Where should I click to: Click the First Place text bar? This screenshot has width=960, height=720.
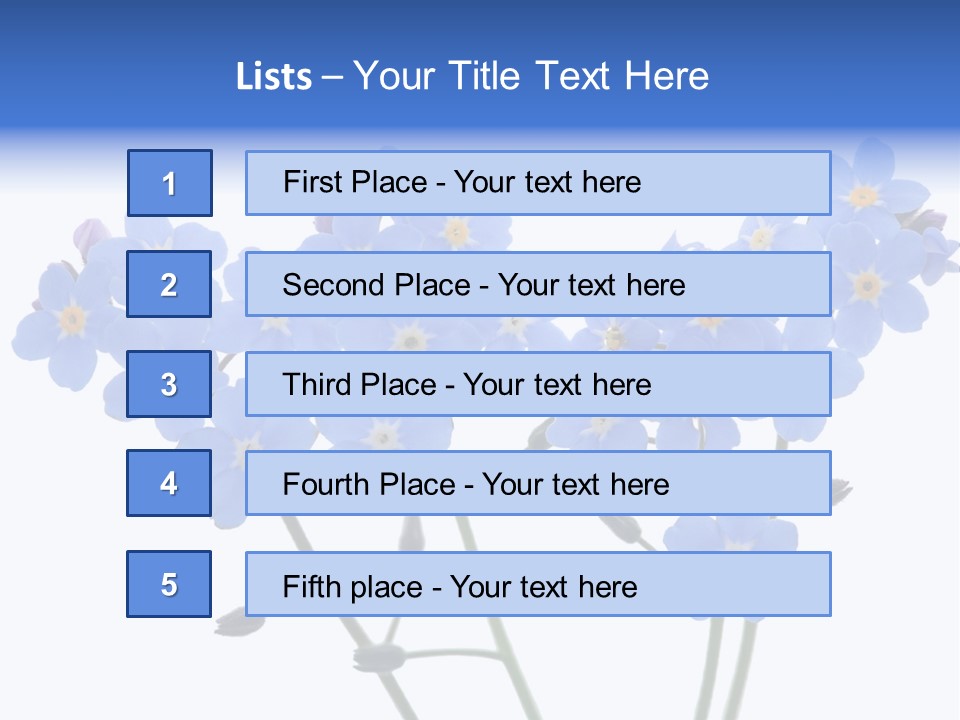[x=538, y=183]
